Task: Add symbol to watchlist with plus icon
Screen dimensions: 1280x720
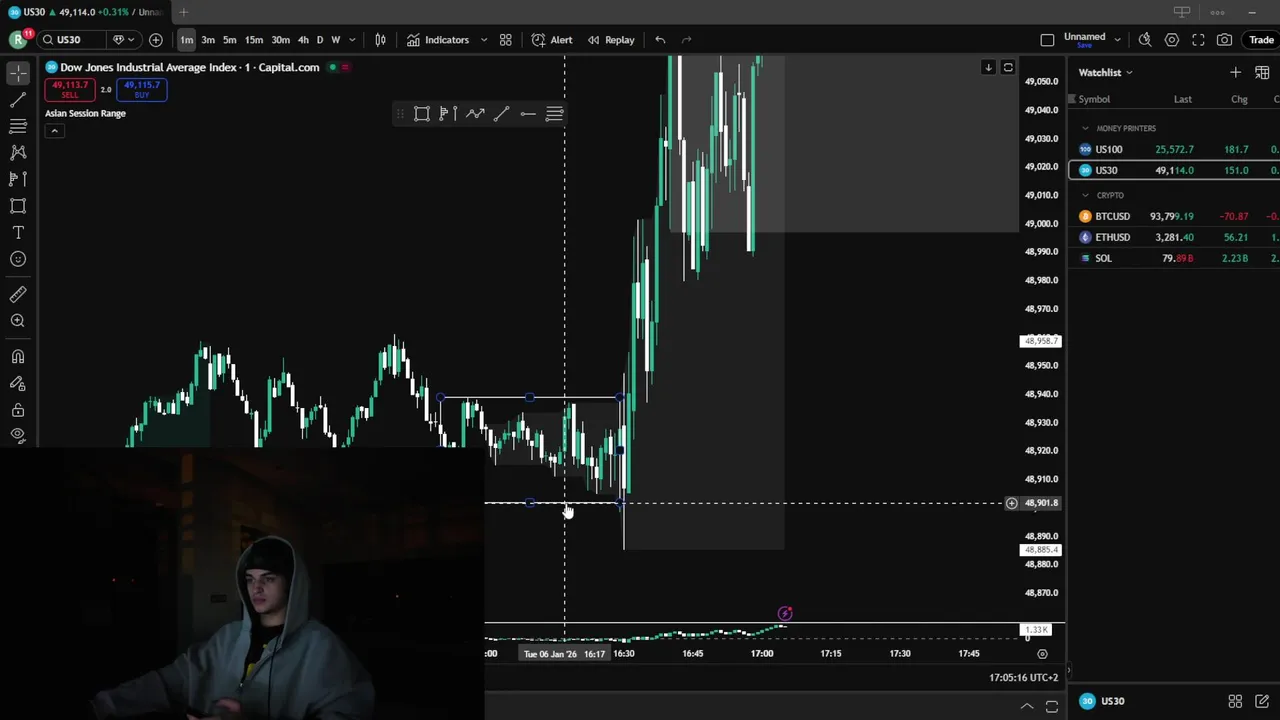Action: 1236,72
